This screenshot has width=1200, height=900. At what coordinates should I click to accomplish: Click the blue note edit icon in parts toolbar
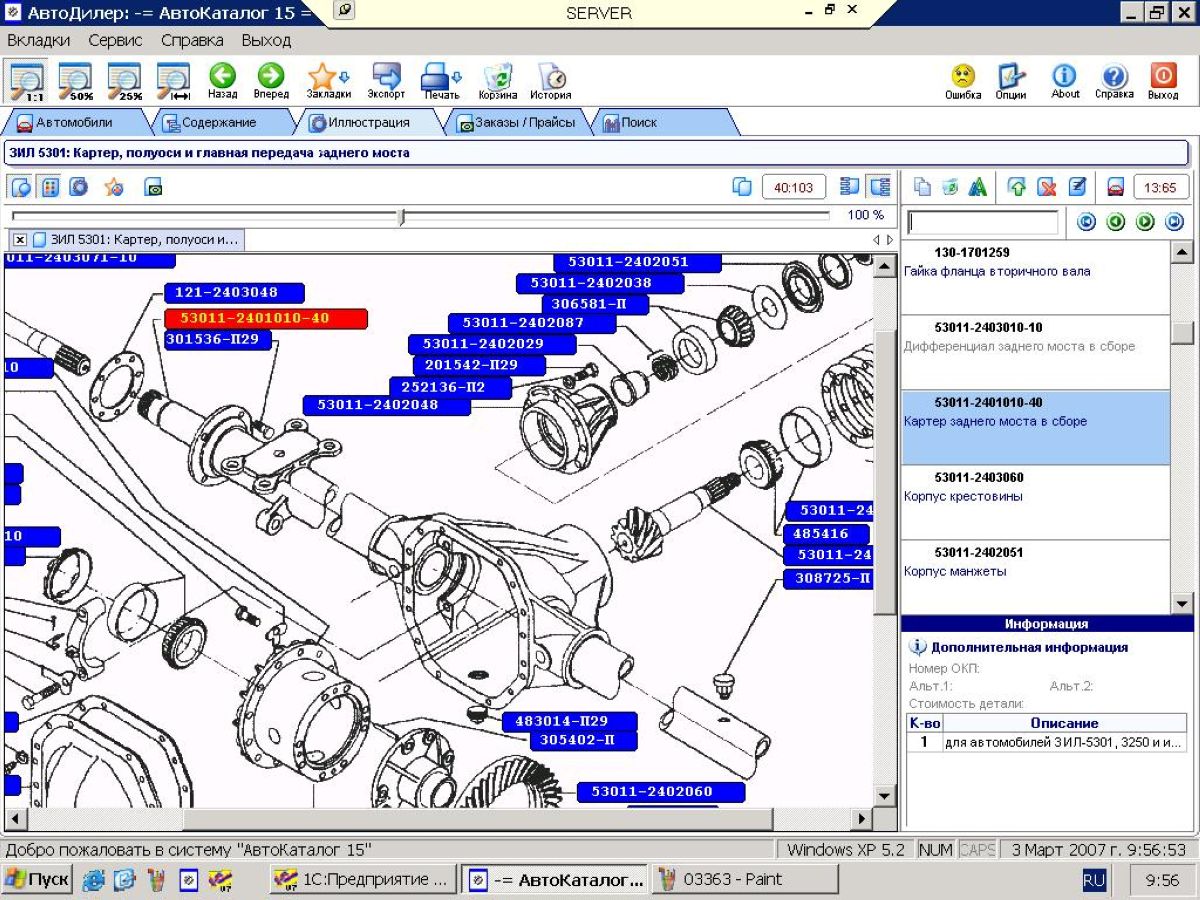[x=1077, y=187]
